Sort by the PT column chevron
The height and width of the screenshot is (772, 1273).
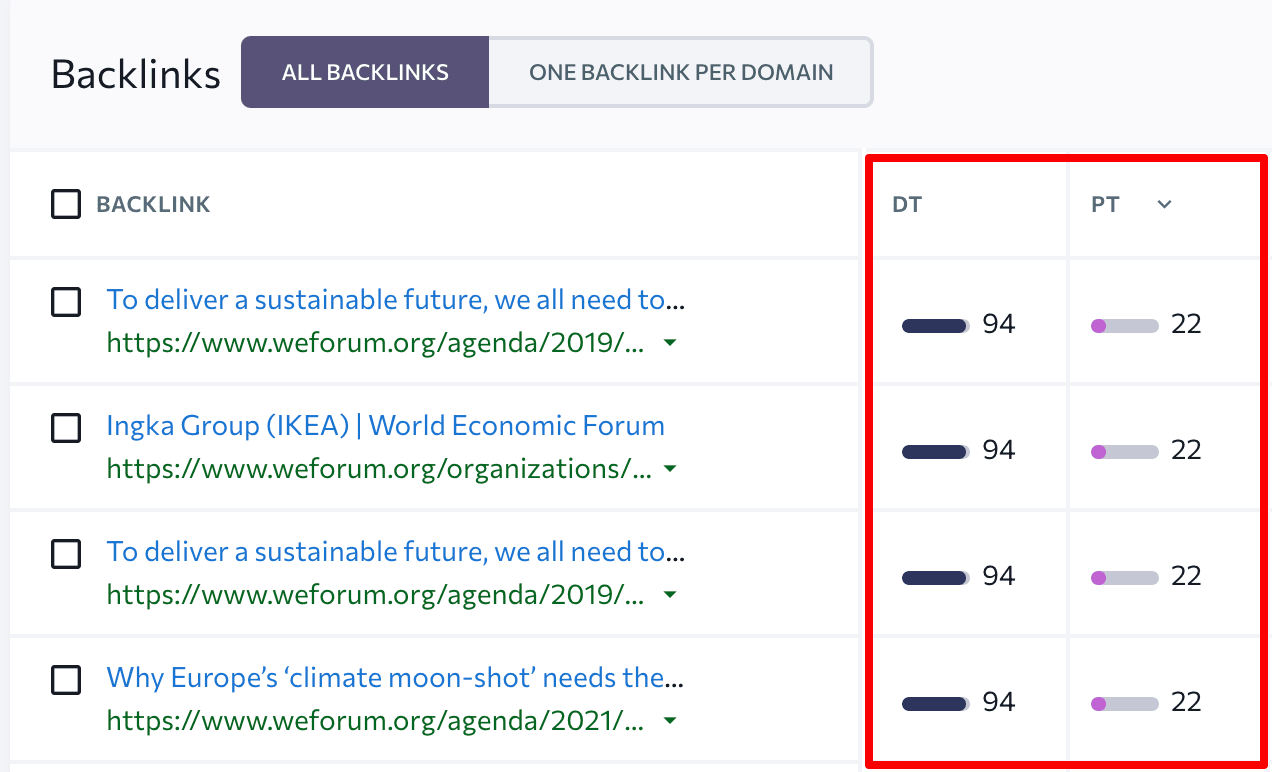click(x=1164, y=205)
